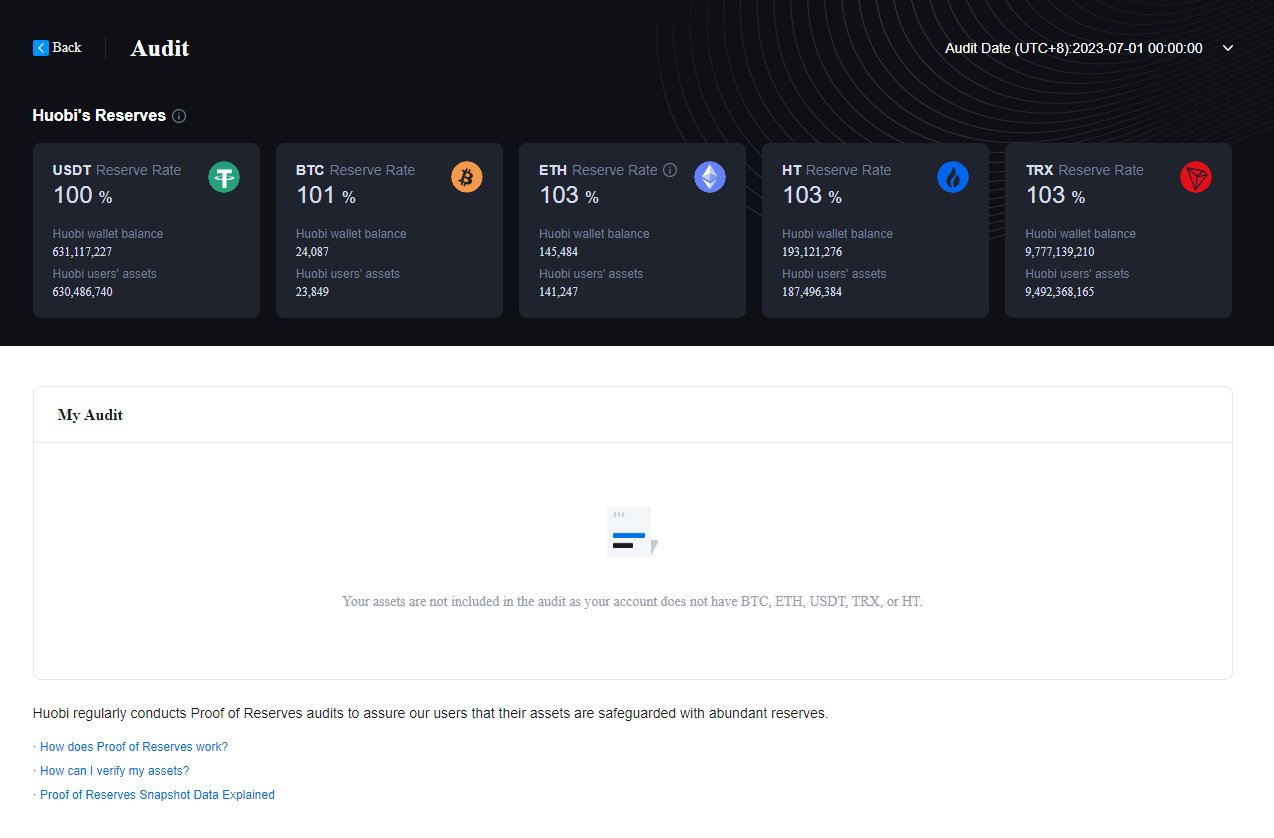Click the Audit page title
The height and width of the screenshot is (838, 1274).
click(x=160, y=48)
